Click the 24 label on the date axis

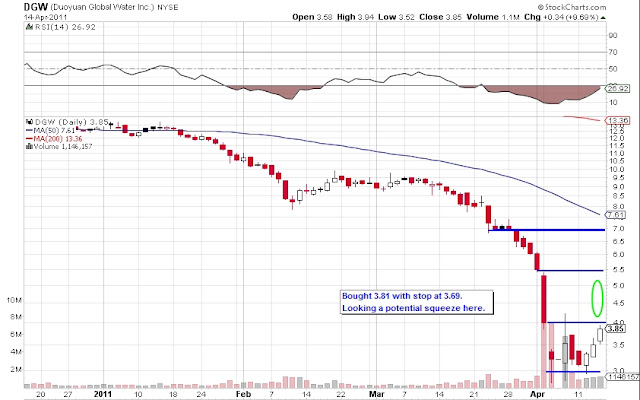[201, 395]
